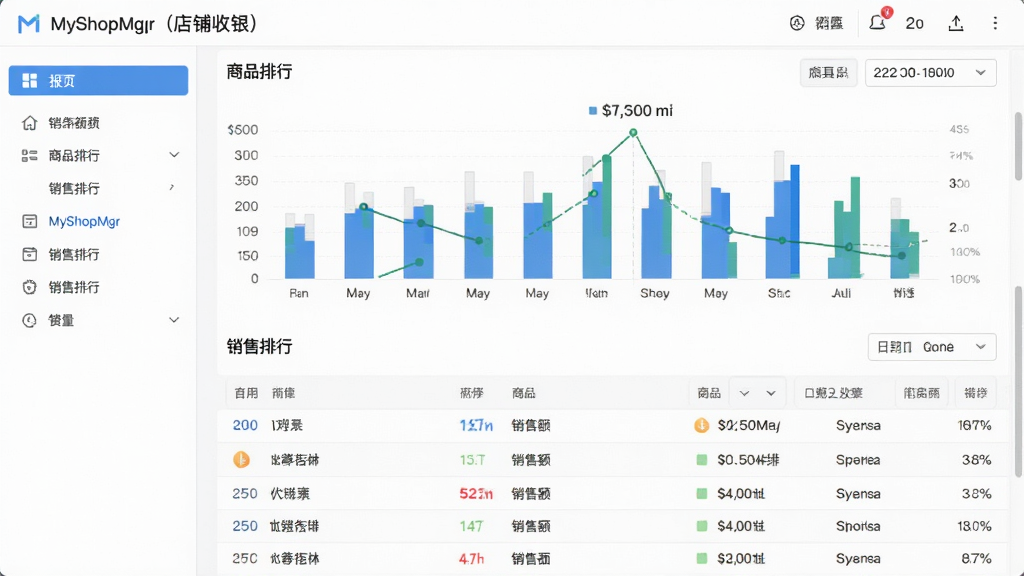This screenshot has width=1024, height=576.
Task: Click the home icon in the sidebar
Action: 29,123
